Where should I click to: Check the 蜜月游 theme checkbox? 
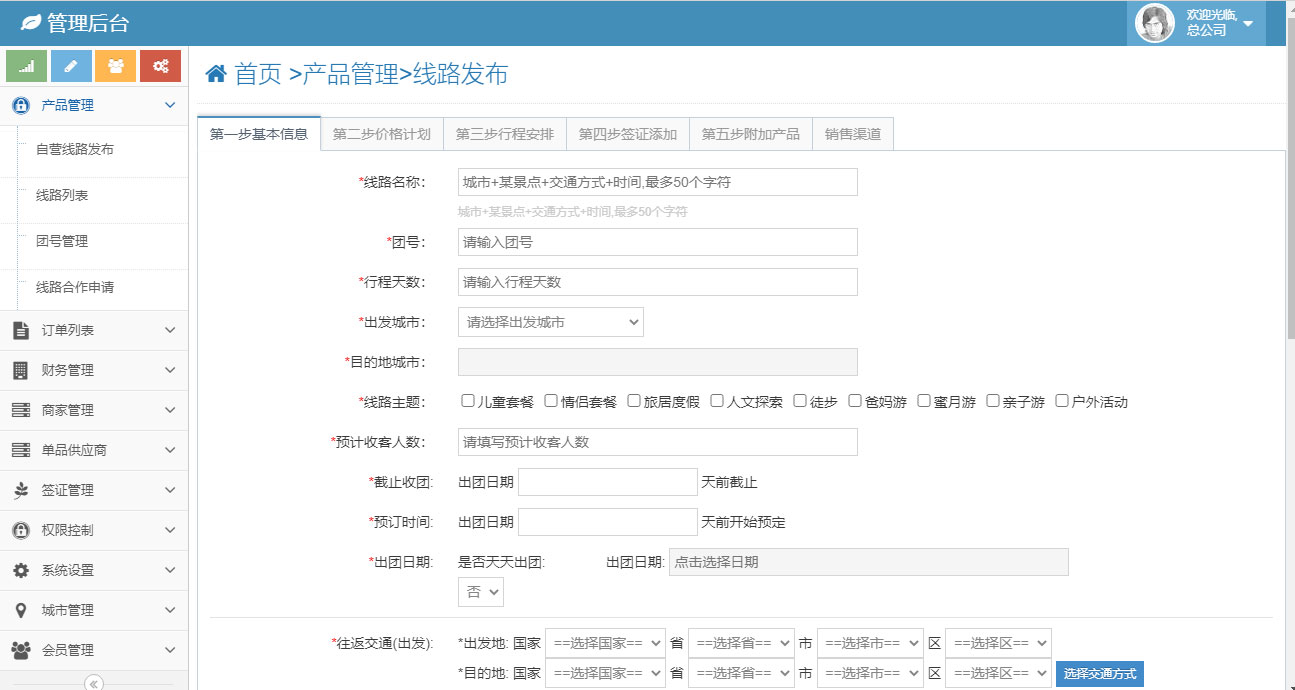[924, 401]
